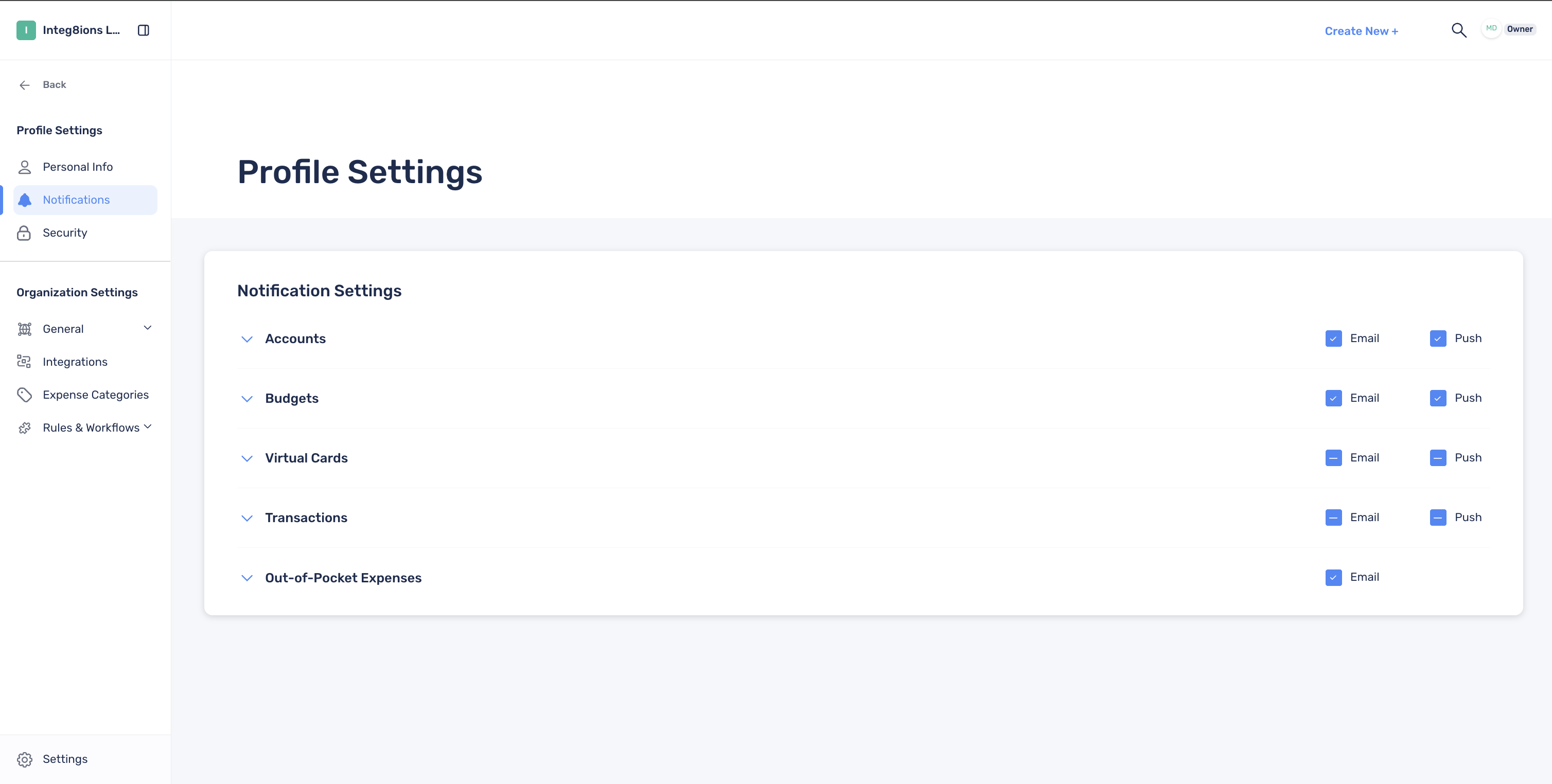The height and width of the screenshot is (784, 1552).
Task: Open search with the magnifier icon
Action: [x=1459, y=30]
